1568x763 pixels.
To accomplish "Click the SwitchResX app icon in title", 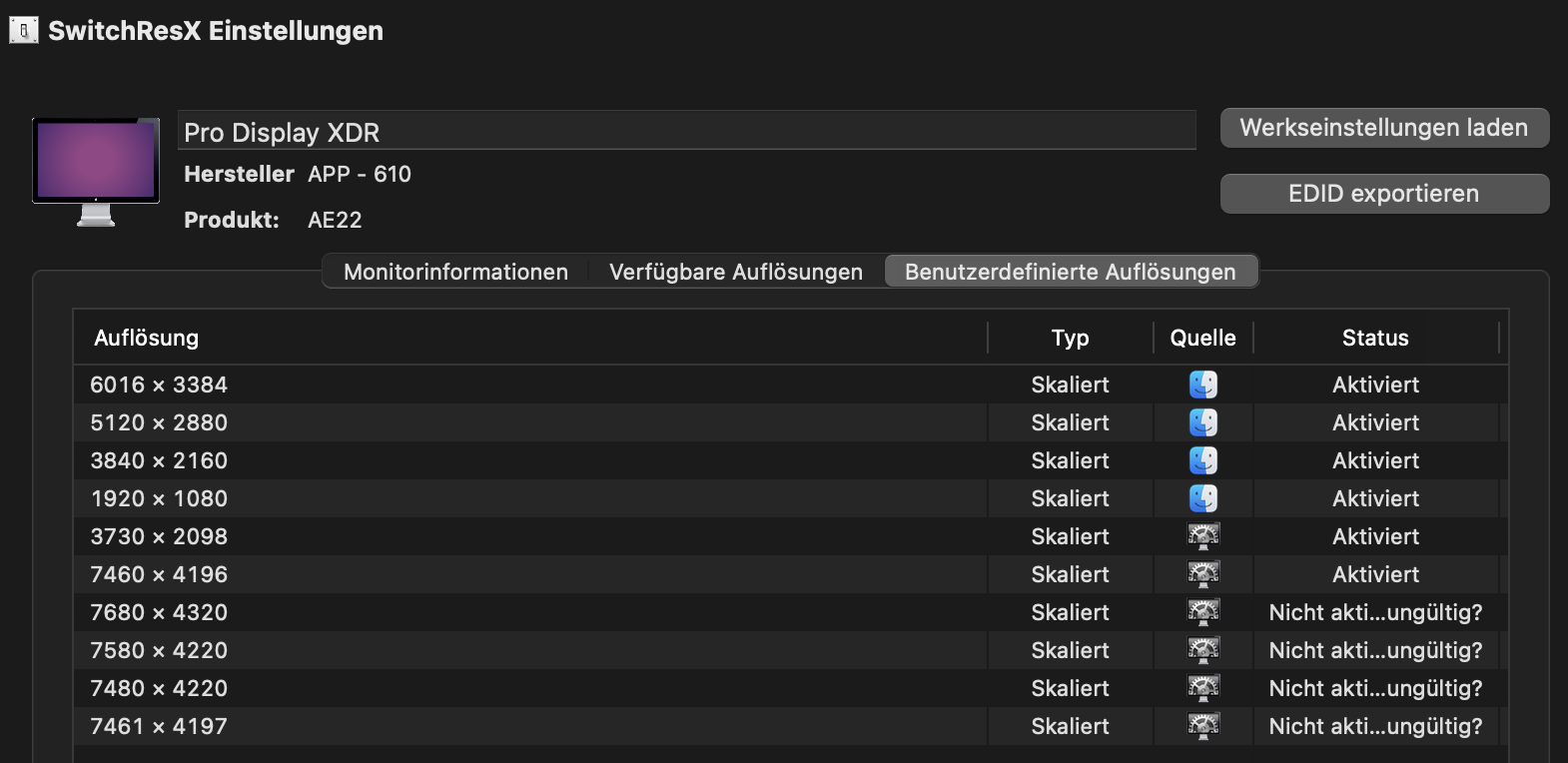I will pyautogui.click(x=23, y=31).
